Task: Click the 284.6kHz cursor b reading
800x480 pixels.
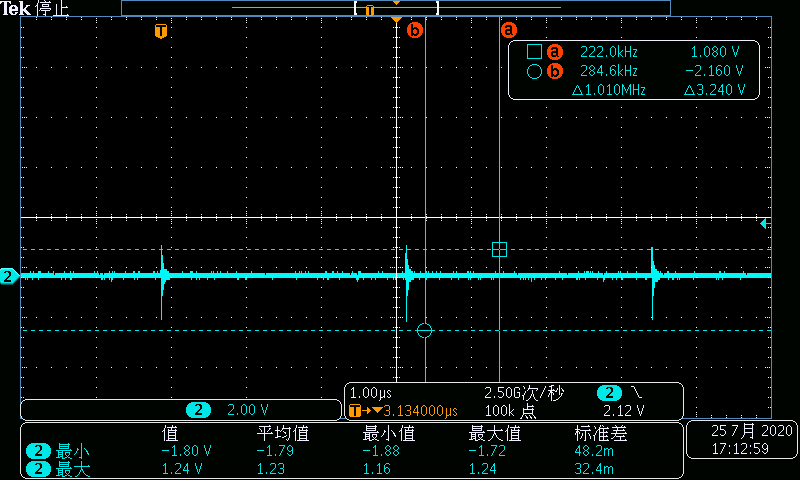Action: [609, 71]
